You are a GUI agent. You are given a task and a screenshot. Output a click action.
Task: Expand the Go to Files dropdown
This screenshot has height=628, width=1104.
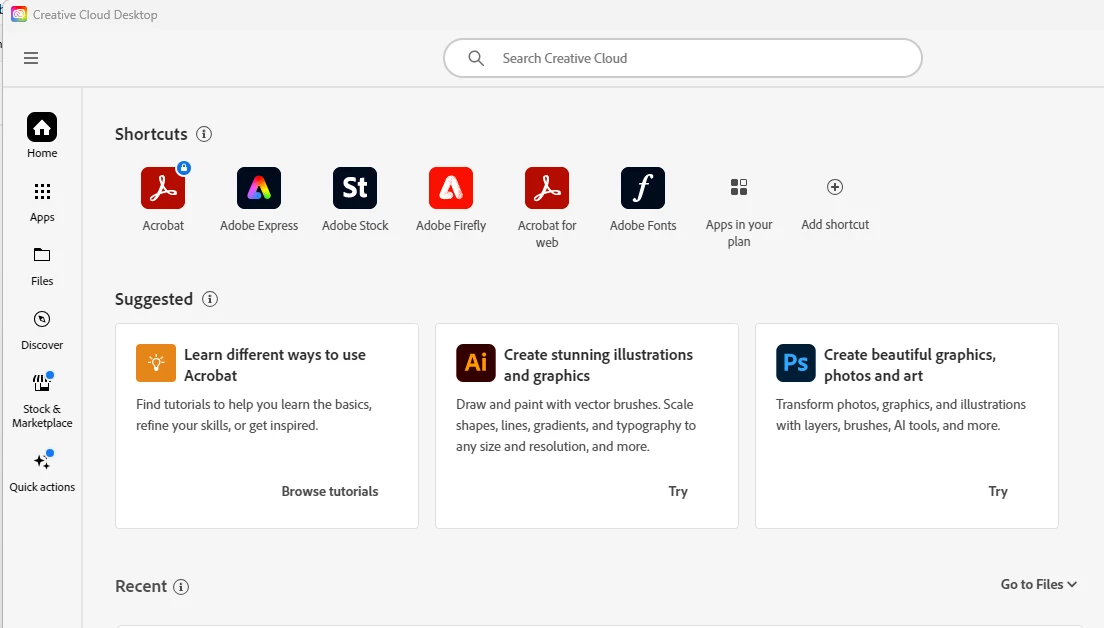[1039, 584]
